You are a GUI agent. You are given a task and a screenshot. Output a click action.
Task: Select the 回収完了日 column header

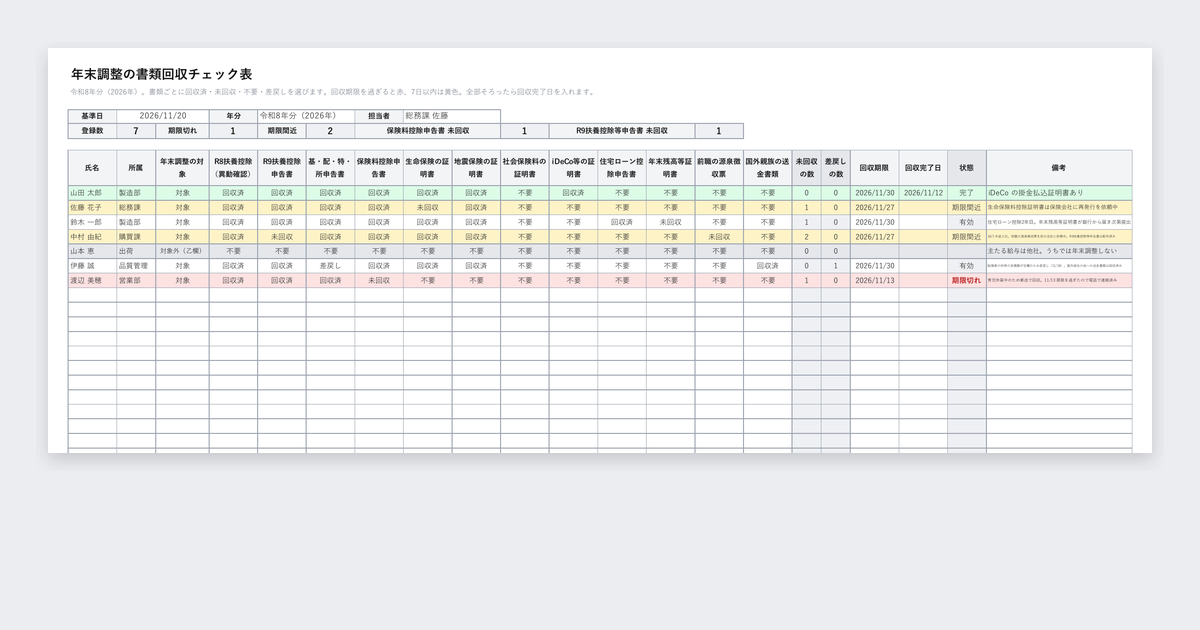(x=922, y=167)
